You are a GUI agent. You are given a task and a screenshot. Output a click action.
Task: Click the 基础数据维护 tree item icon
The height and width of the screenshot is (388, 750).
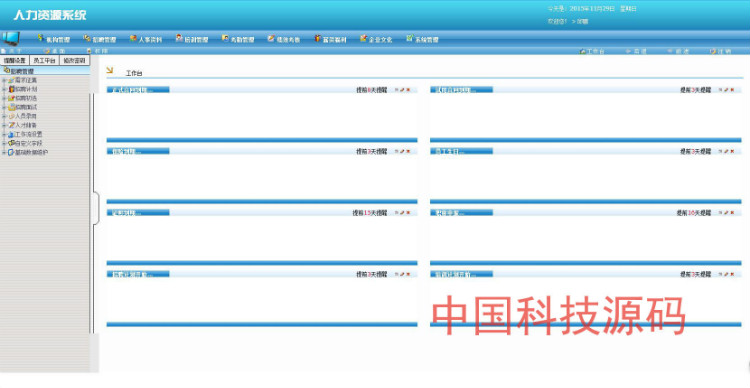click(11, 152)
